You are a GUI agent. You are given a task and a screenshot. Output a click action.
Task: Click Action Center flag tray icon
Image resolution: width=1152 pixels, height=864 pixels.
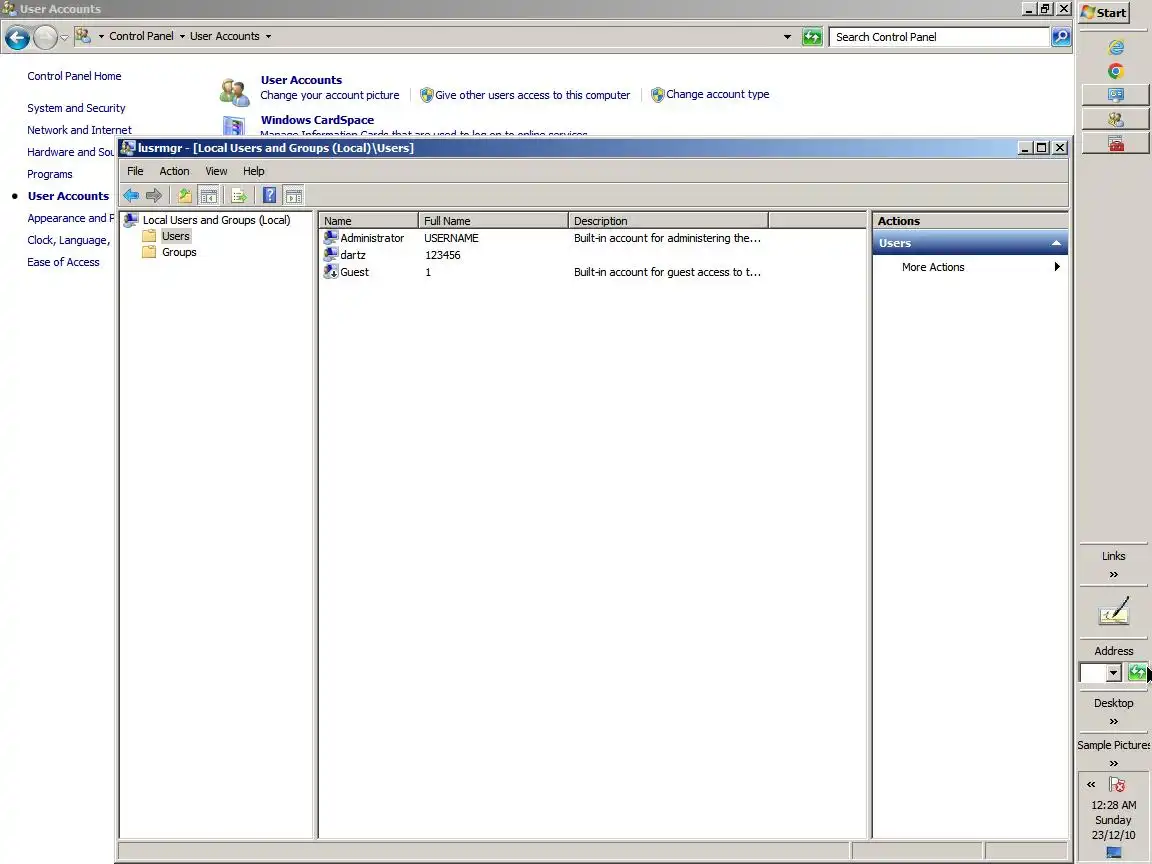click(1117, 785)
